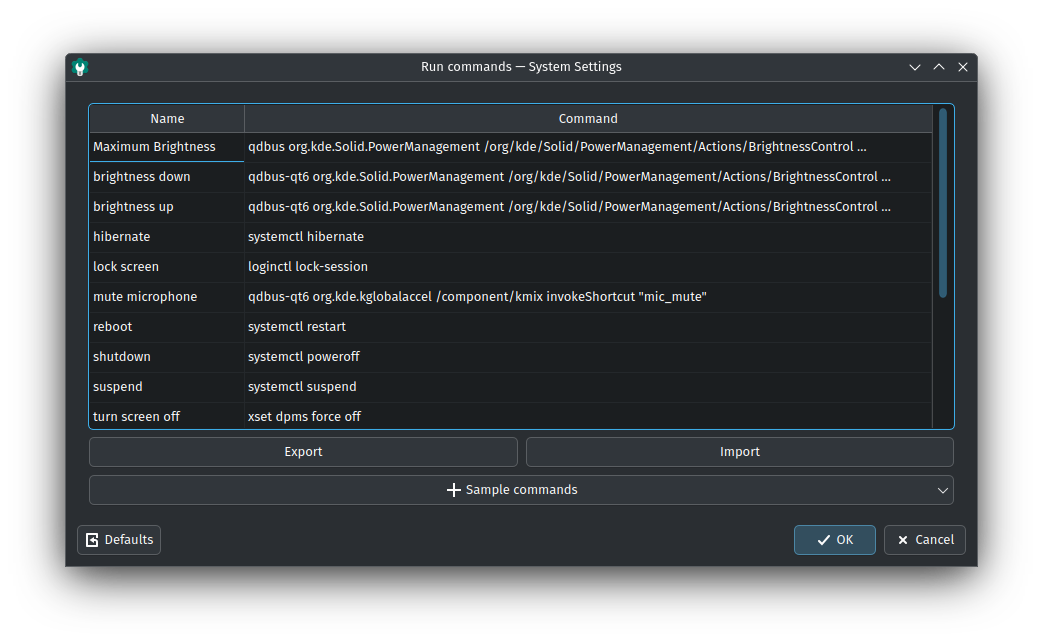1043x644 pixels.
Task: Select the reboot name cell
Action: 167,327
